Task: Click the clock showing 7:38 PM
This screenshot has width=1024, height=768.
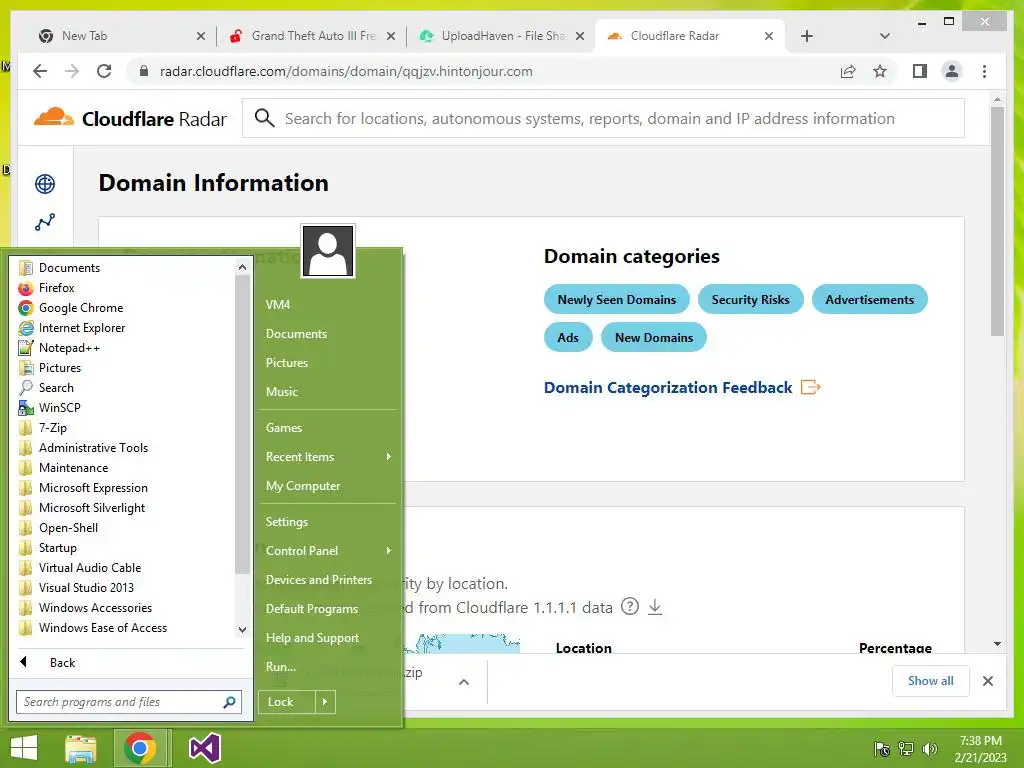Action: click(980, 741)
